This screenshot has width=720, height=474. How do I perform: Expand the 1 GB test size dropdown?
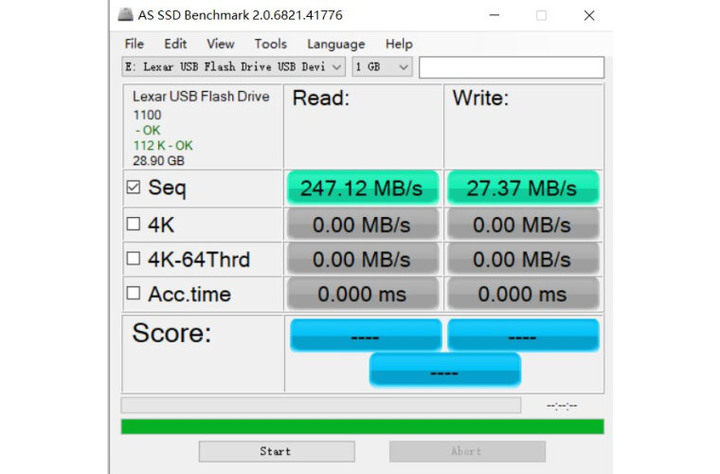382,67
